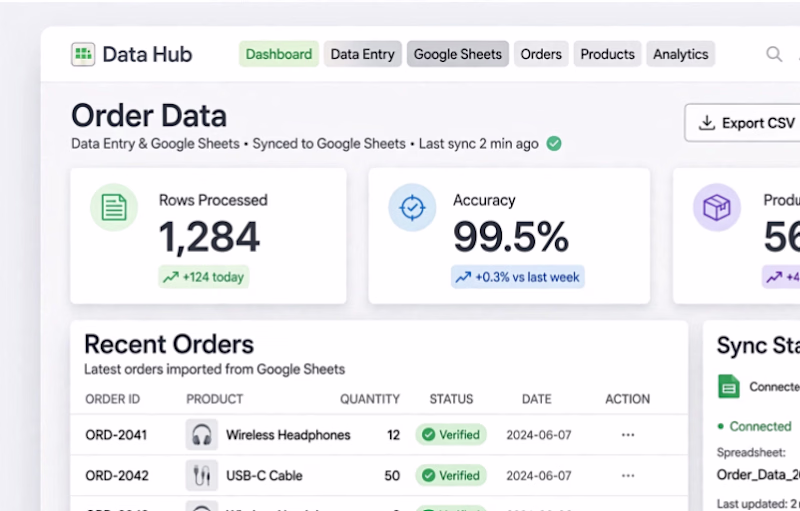
Task: Click green sync check icon after Last sync
Action: click(554, 144)
